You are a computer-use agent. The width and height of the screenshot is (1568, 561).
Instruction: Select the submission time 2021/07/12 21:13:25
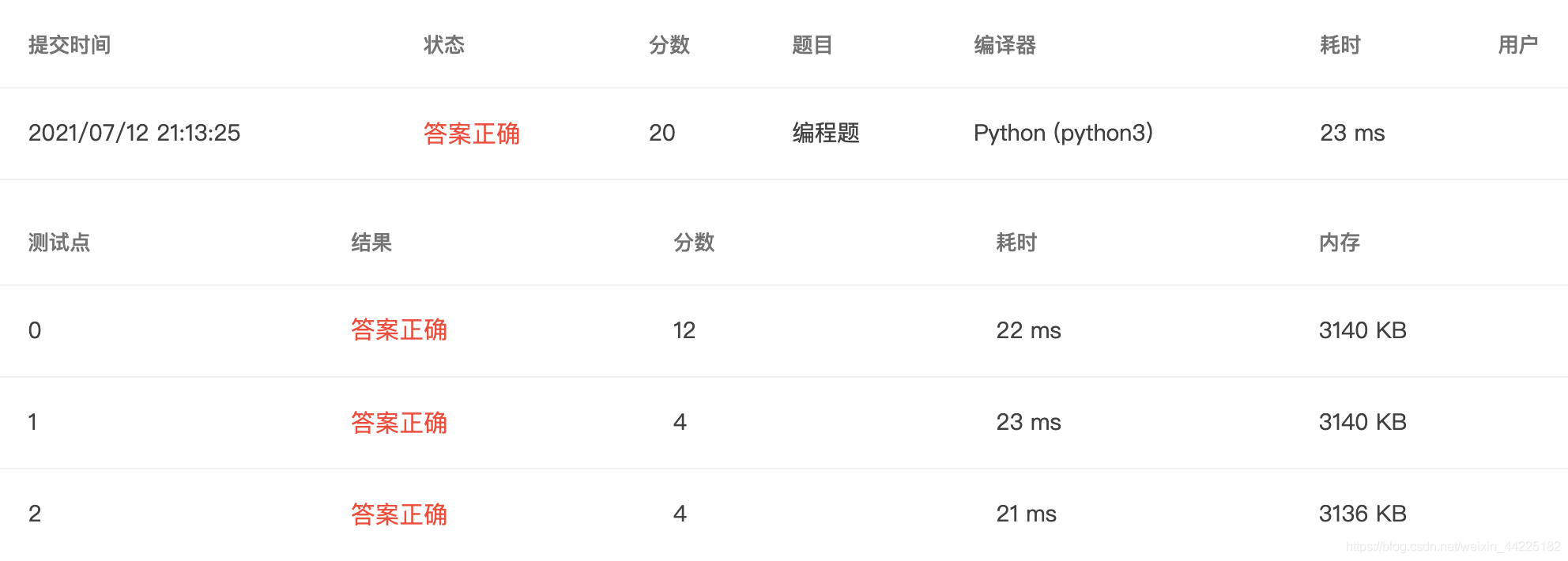pyautogui.click(x=134, y=133)
